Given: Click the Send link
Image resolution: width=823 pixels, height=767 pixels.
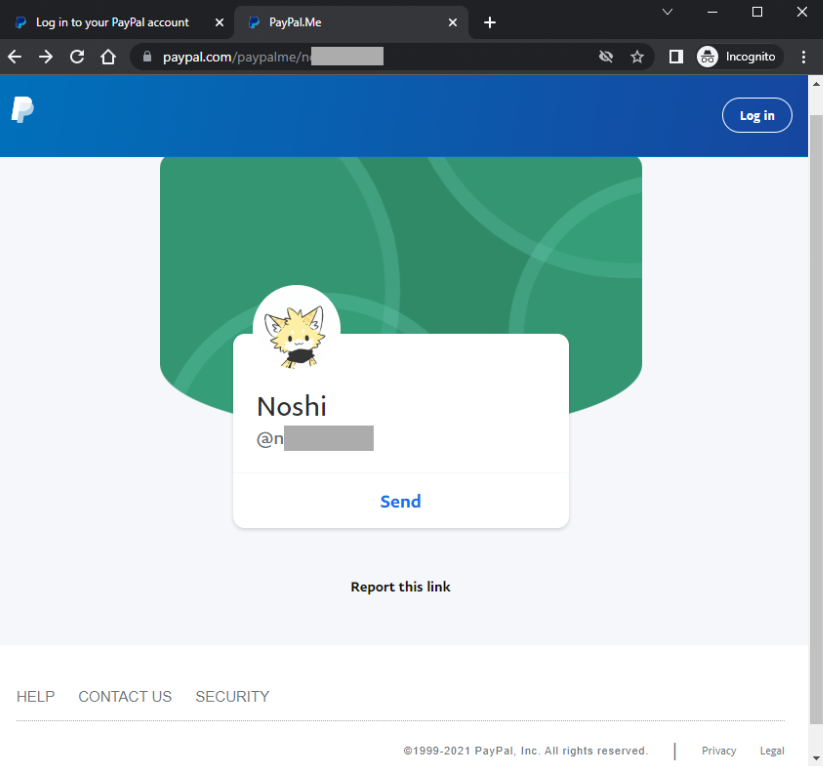Looking at the screenshot, I should coord(400,501).
